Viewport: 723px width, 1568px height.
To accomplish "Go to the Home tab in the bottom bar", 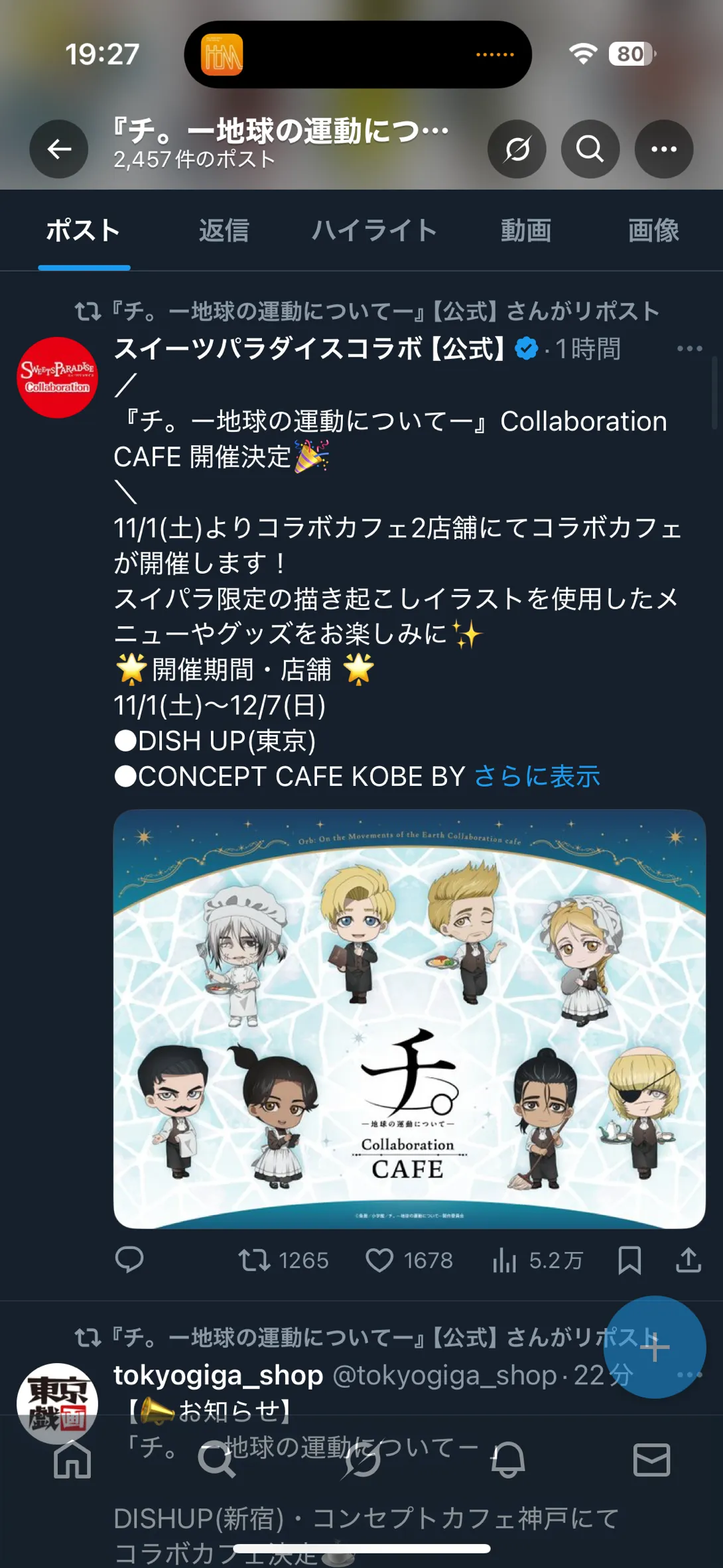I will coord(72,1459).
